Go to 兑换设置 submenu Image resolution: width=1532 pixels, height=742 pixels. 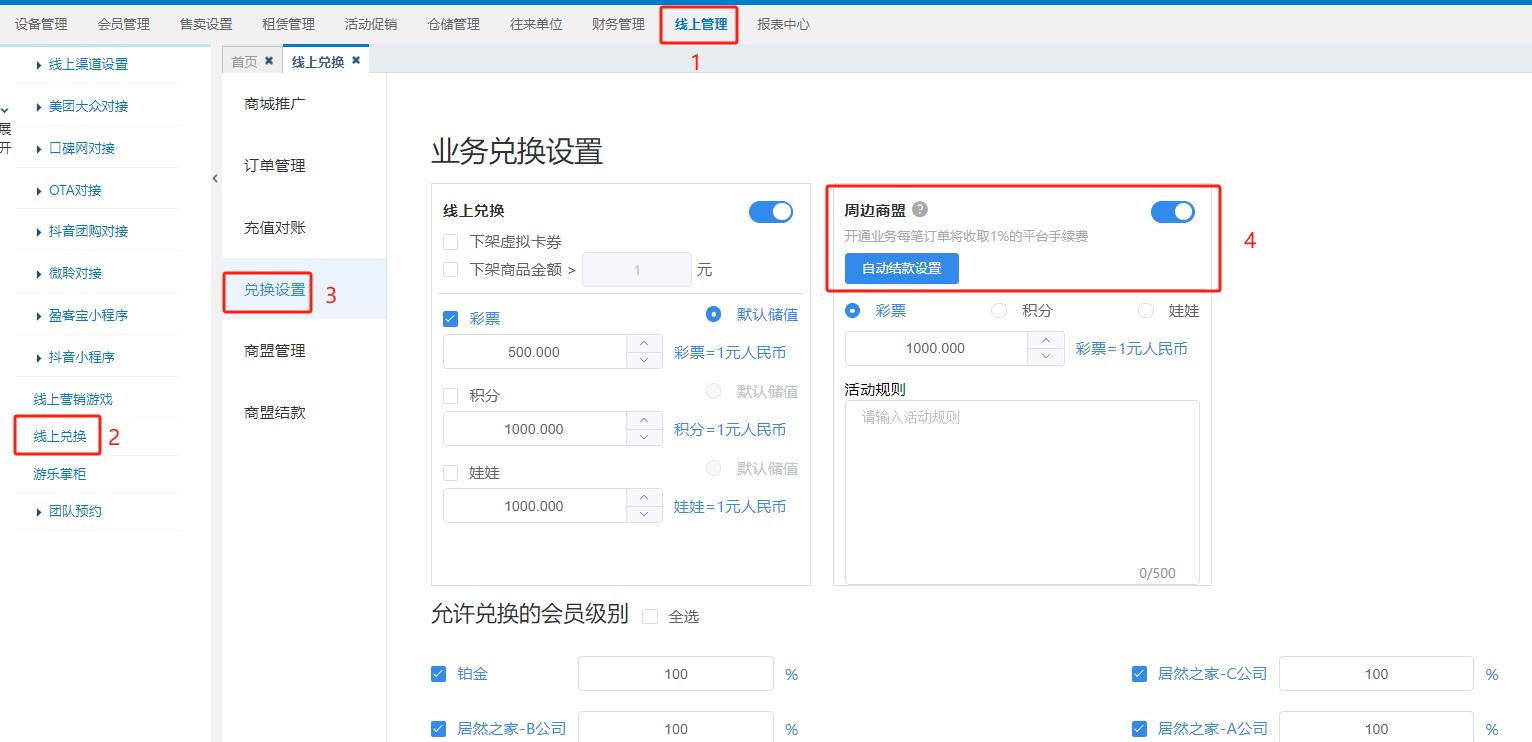(x=275, y=289)
